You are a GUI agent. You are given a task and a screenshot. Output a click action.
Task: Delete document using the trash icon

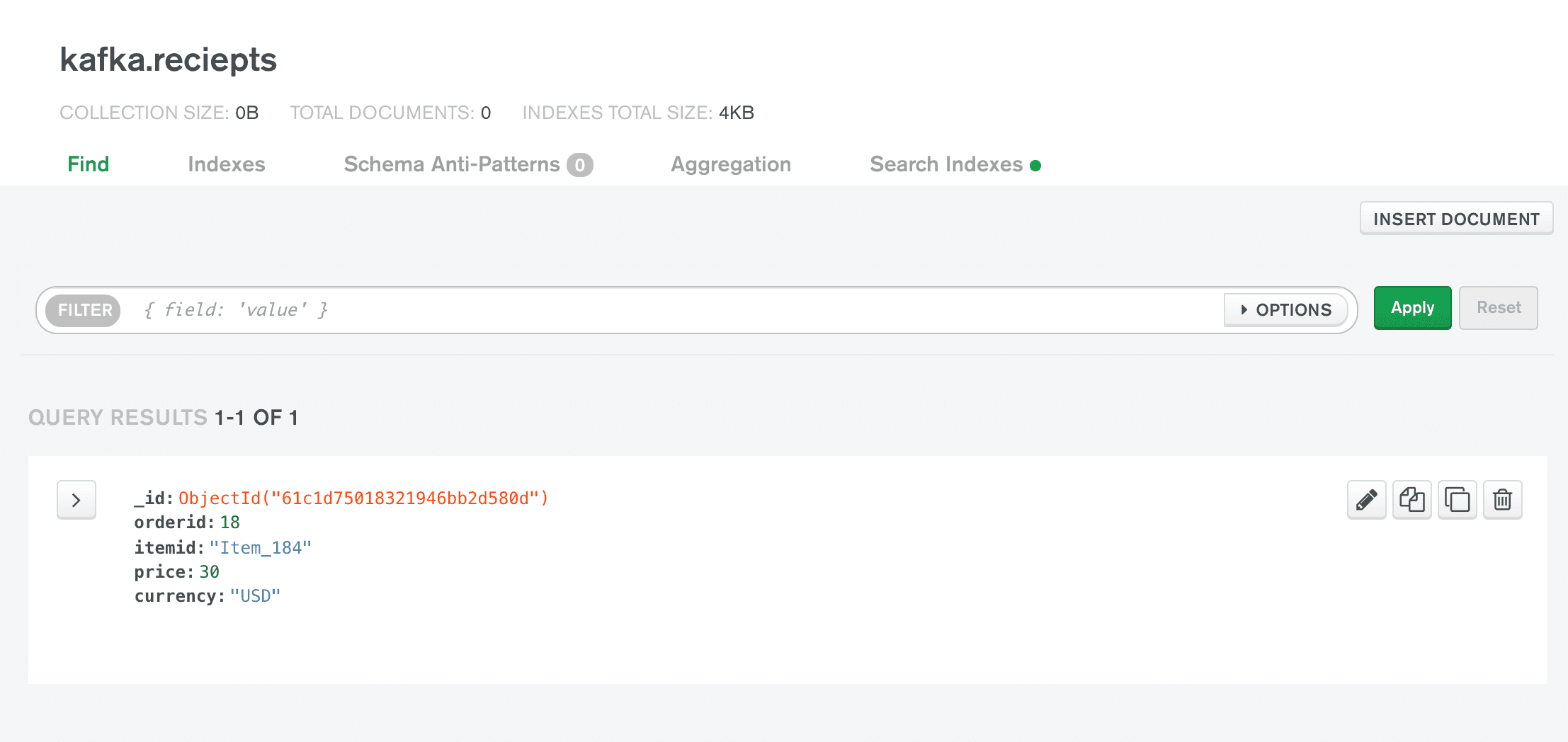(1502, 500)
